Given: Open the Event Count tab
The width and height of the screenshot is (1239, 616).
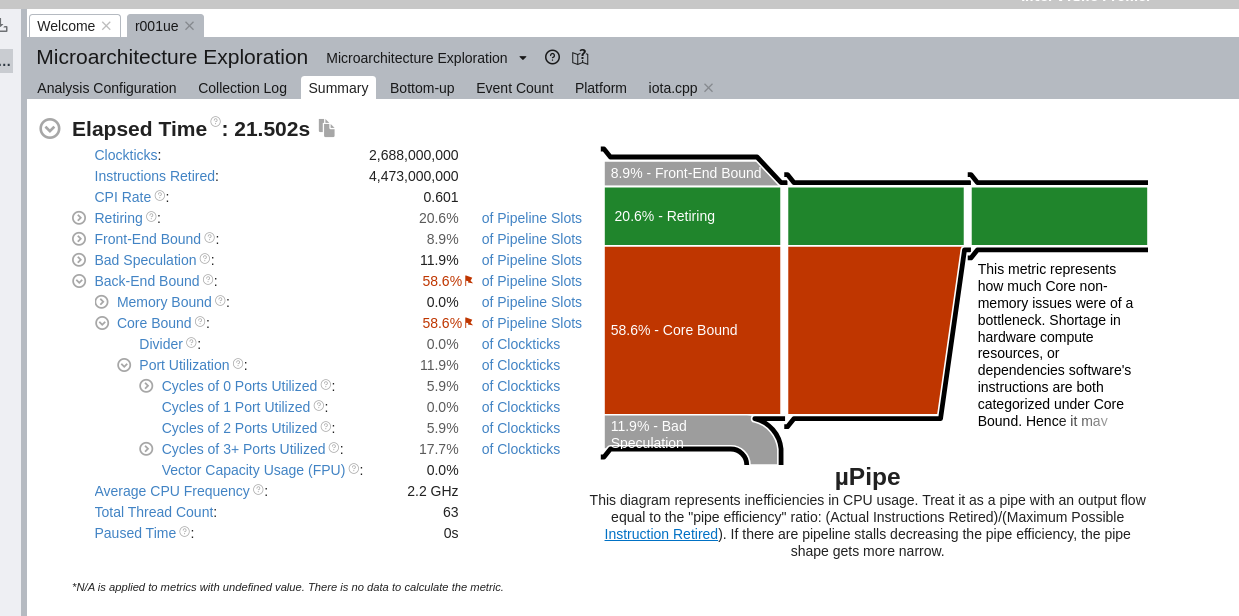Looking at the screenshot, I should pos(514,88).
